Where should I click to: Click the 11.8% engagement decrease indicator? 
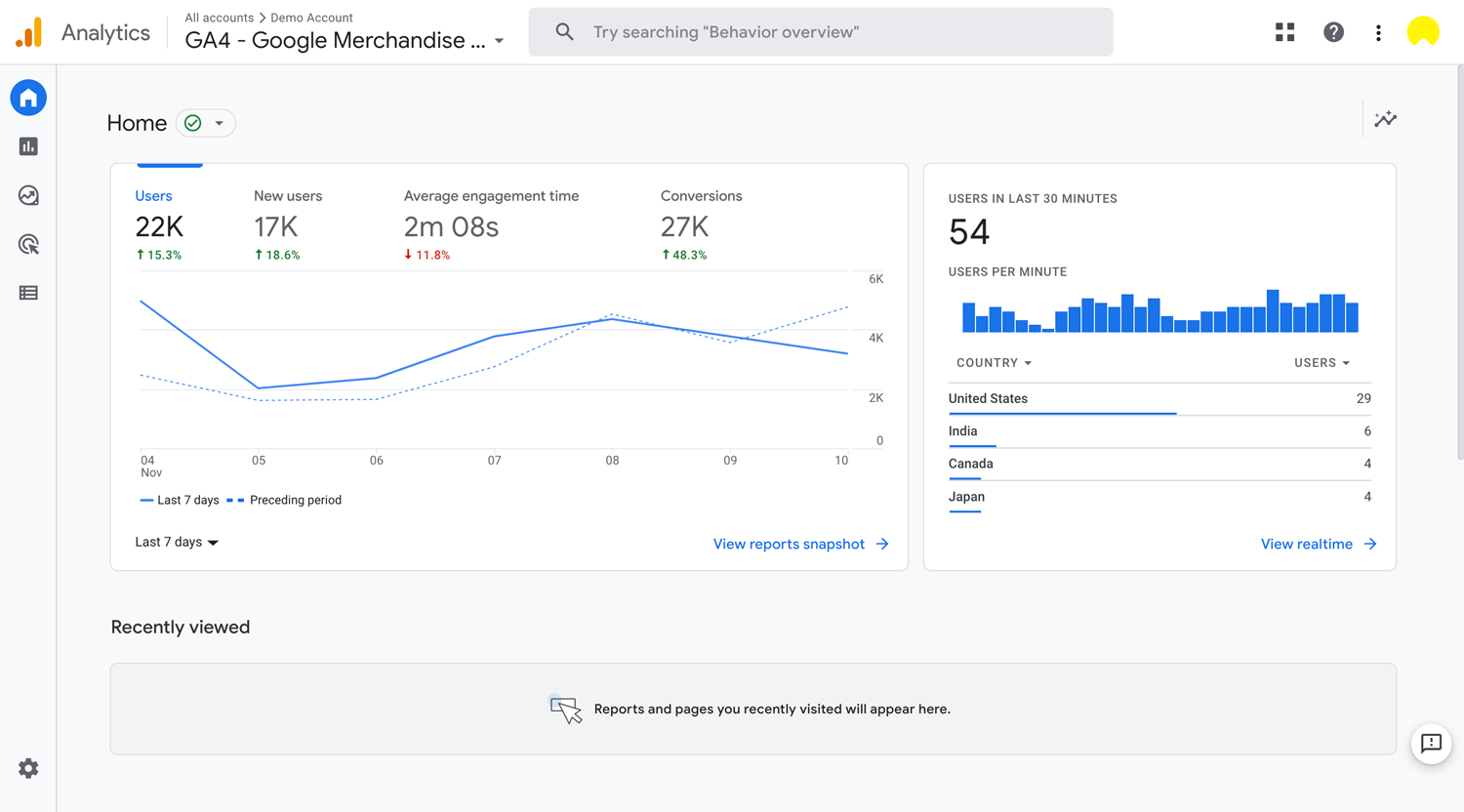pos(427,255)
